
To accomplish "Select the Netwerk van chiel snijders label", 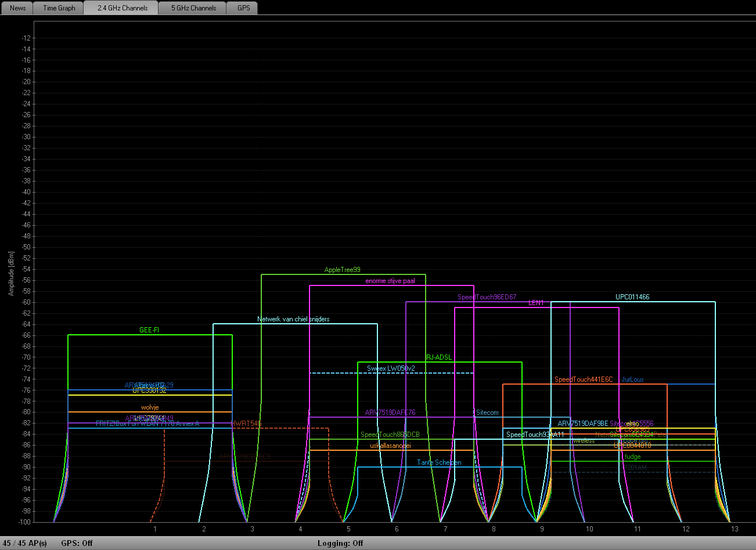I will click(293, 319).
